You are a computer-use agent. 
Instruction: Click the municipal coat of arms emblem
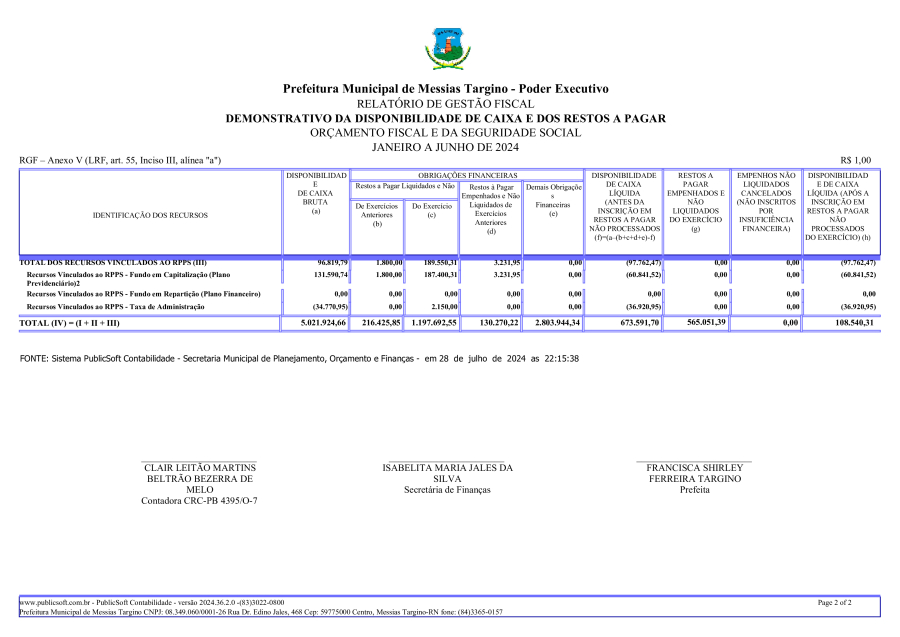point(445,48)
